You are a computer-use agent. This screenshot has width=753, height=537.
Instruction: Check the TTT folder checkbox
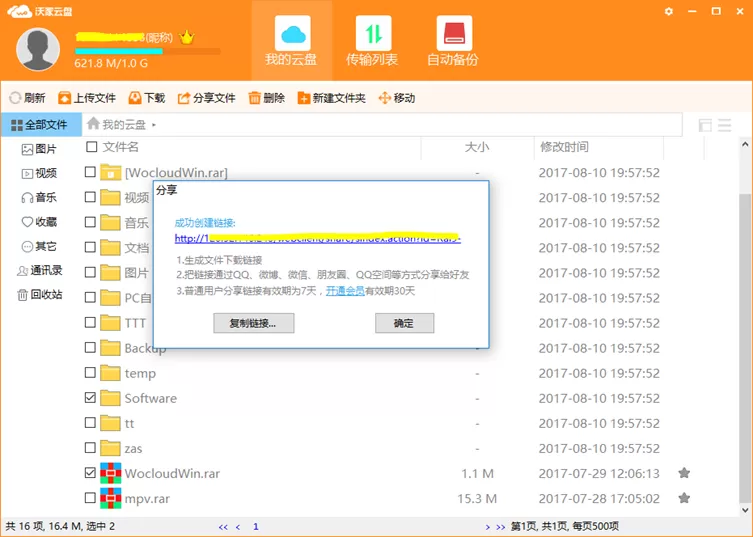coord(90,322)
